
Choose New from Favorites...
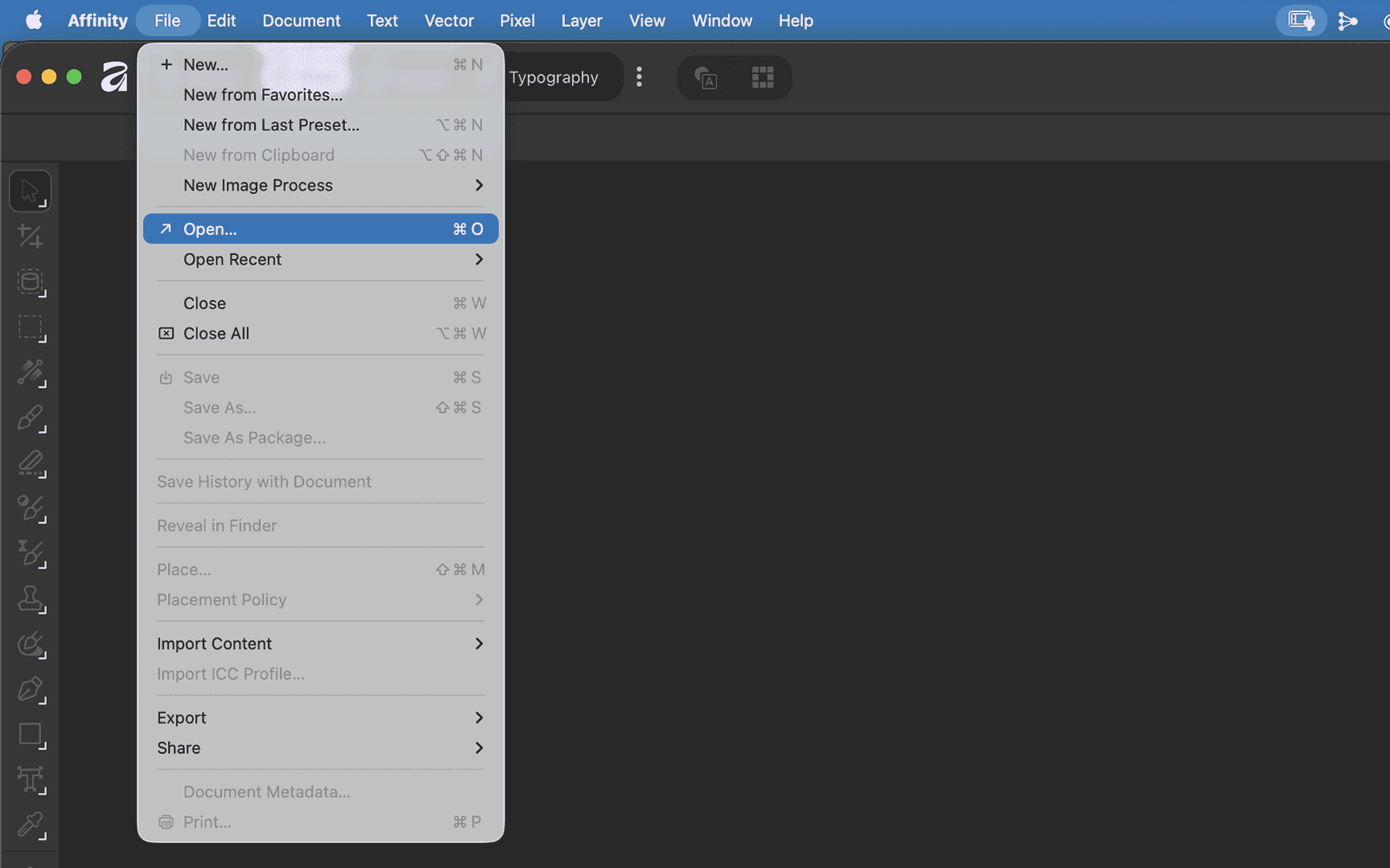coord(321,95)
